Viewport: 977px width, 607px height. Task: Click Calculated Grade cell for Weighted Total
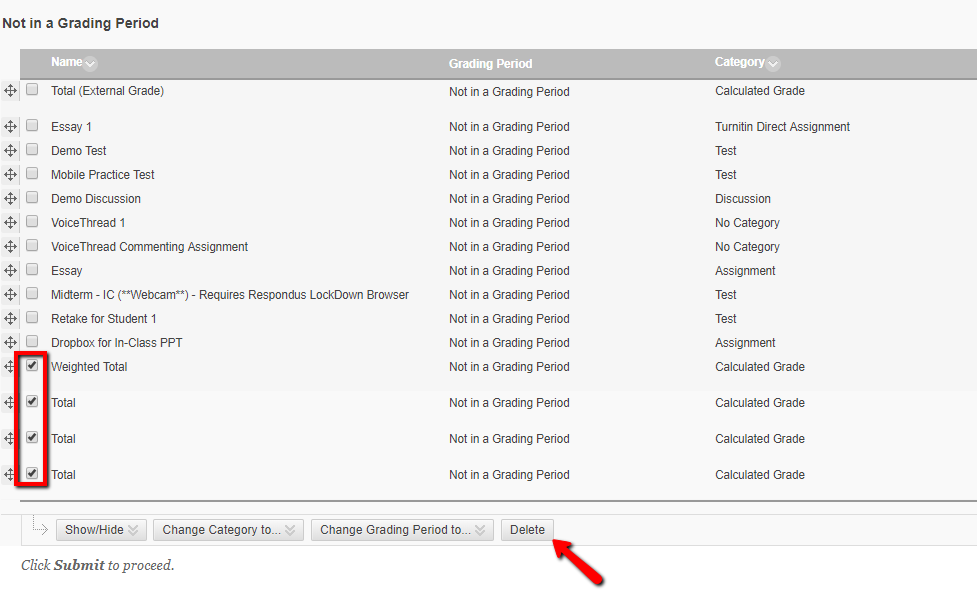click(760, 367)
